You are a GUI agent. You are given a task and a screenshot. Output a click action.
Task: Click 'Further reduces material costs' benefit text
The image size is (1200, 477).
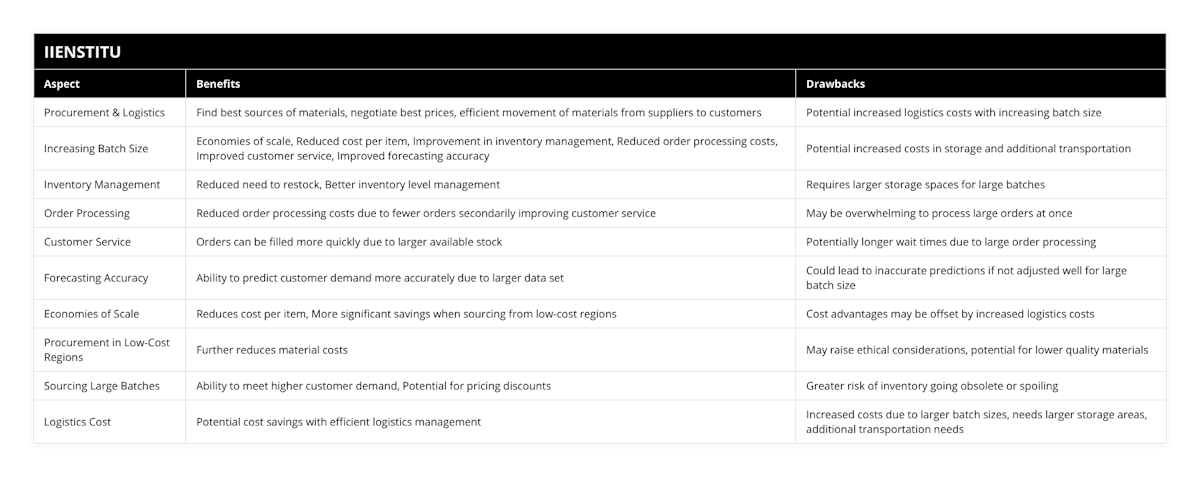272,350
